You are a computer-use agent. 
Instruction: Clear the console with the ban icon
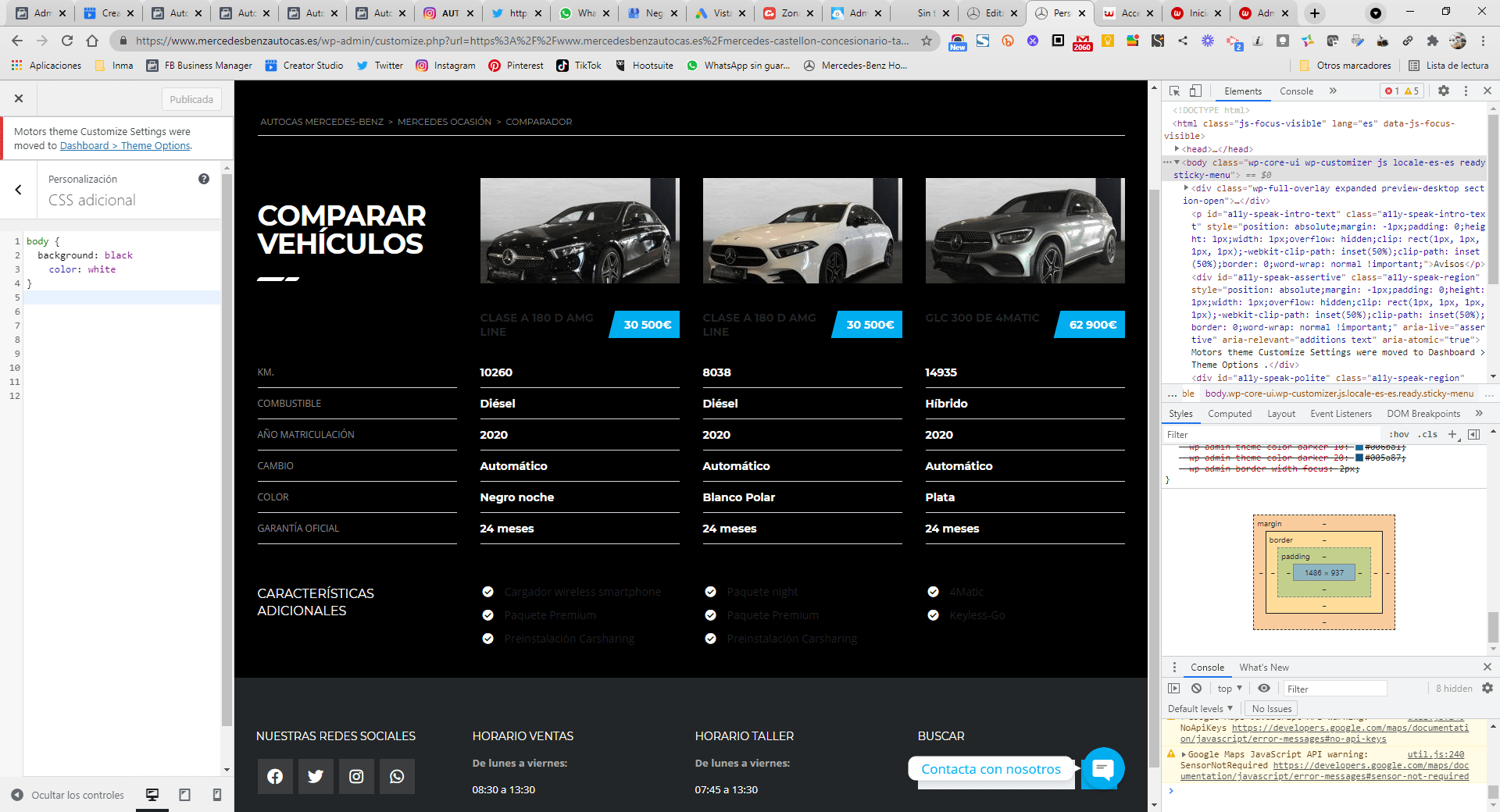click(x=1197, y=689)
